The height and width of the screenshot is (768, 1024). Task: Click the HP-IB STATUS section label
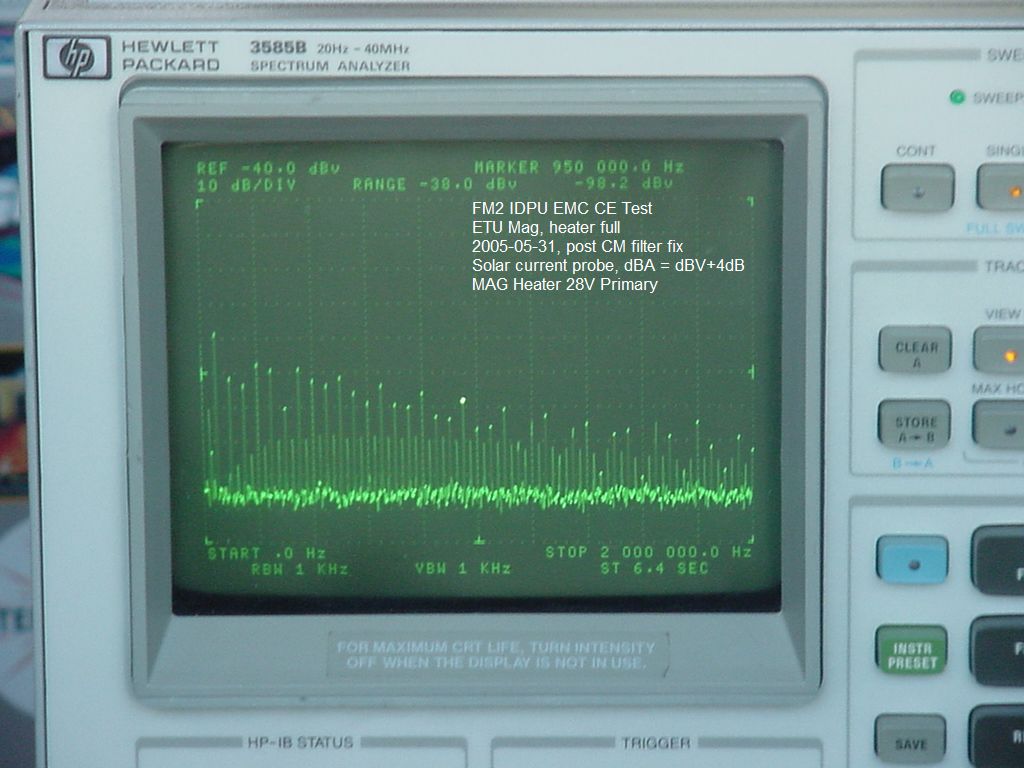(300, 743)
